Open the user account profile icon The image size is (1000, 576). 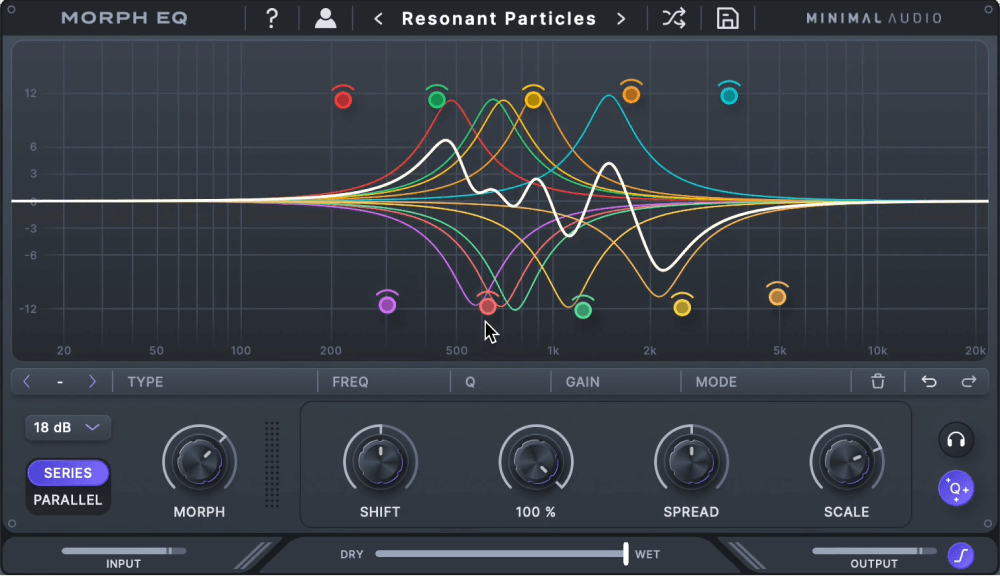click(x=325, y=18)
